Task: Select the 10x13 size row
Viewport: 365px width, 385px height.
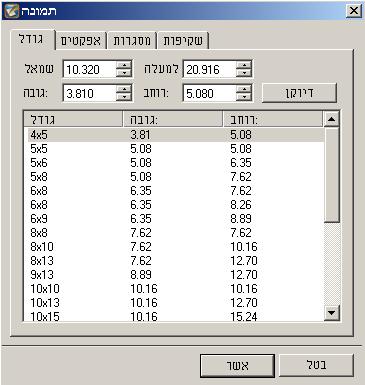Action: click(175, 303)
